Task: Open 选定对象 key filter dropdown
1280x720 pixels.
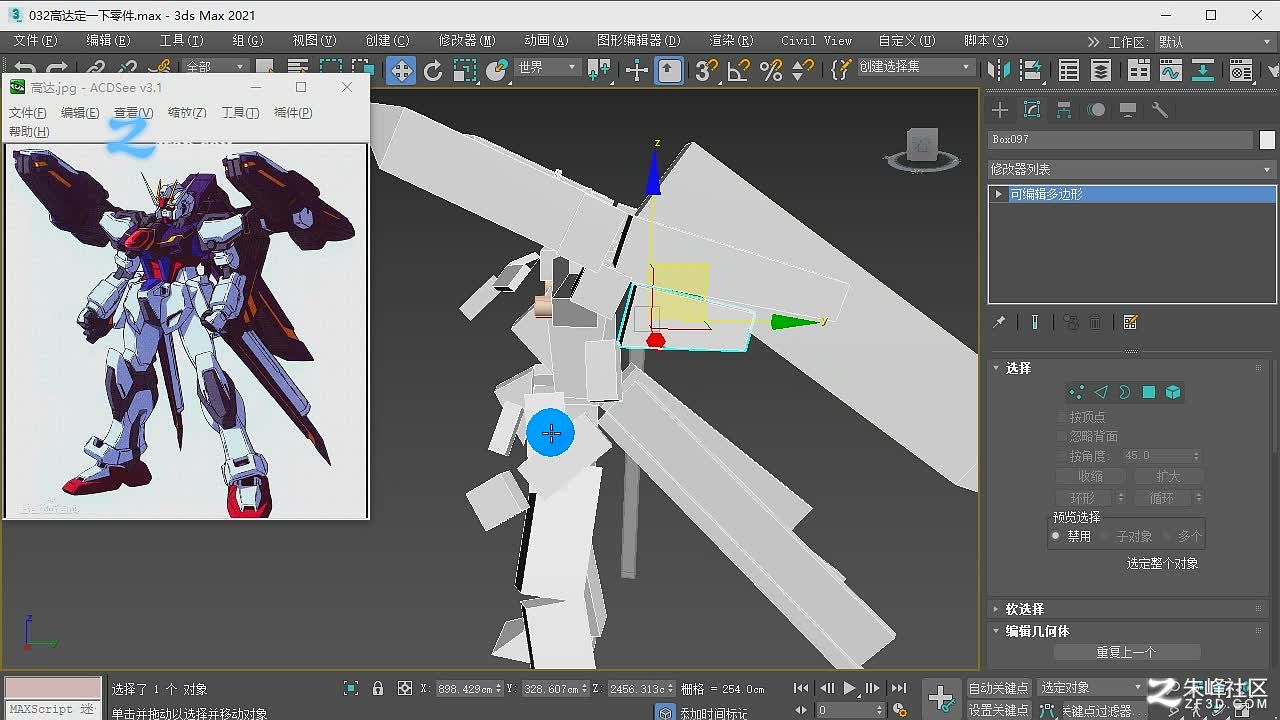Action: tap(1091, 688)
